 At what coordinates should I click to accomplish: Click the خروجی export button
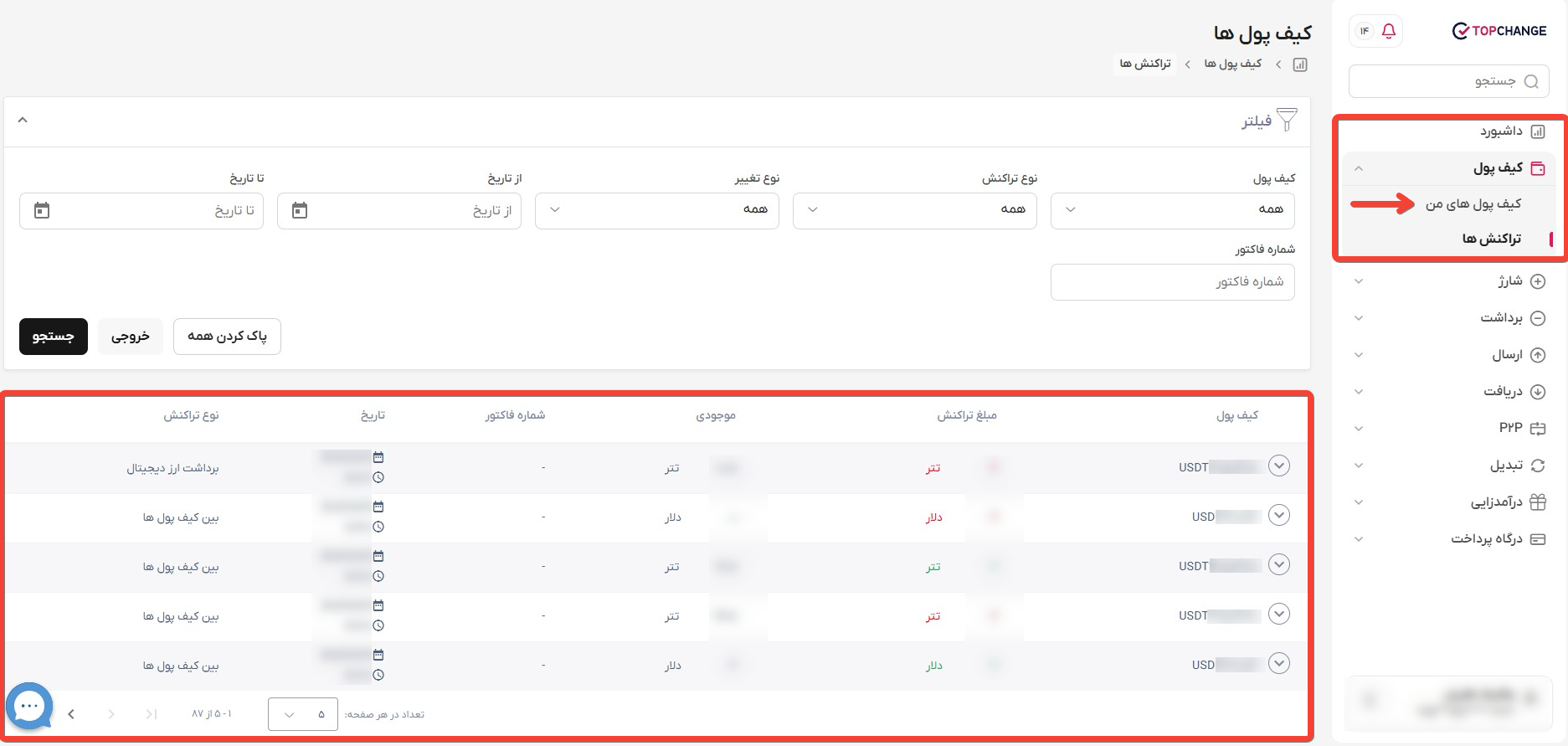[x=131, y=337]
